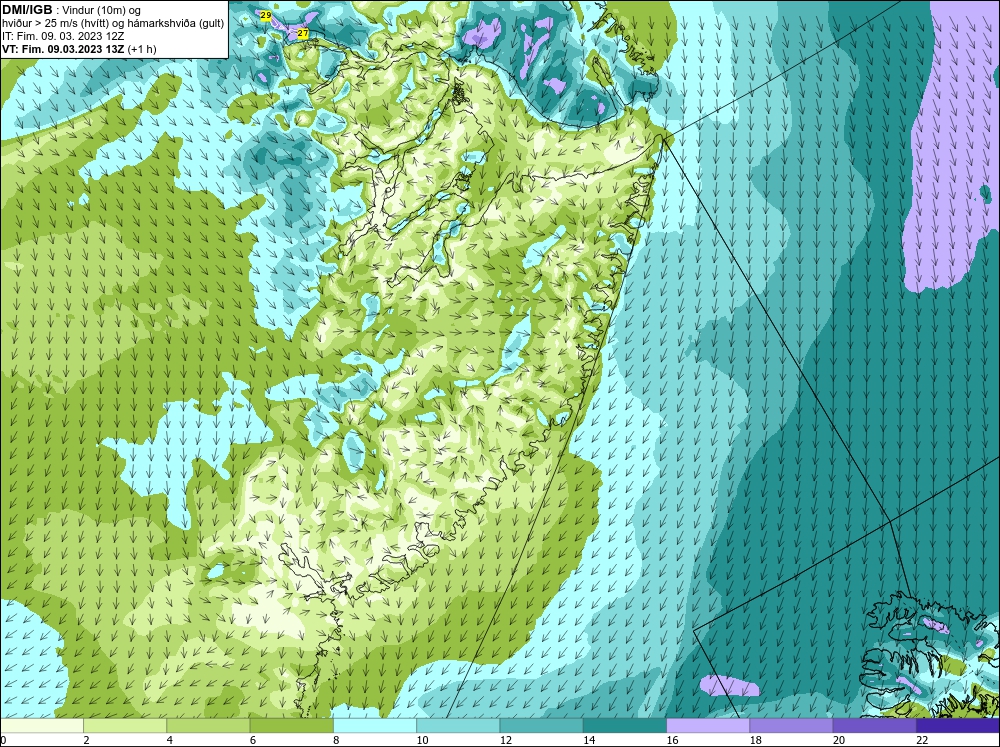The height and width of the screenshot is (747, 1000).
Task: Pick the darkest purple swatch above 22
Action: (x=958, y=726)
